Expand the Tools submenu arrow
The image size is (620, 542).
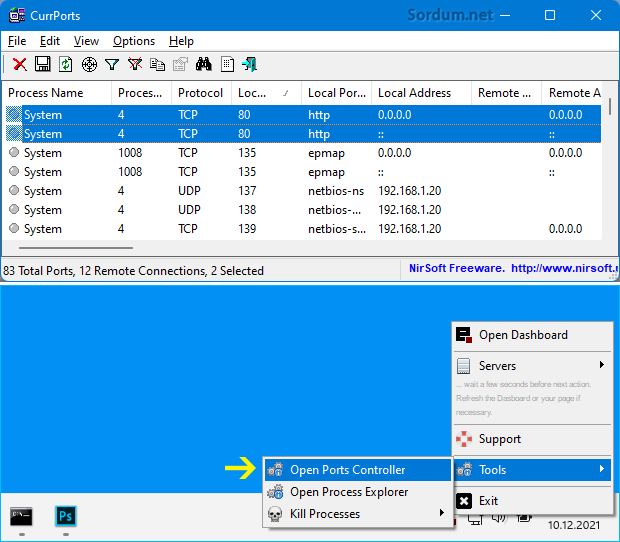[602, 469]
